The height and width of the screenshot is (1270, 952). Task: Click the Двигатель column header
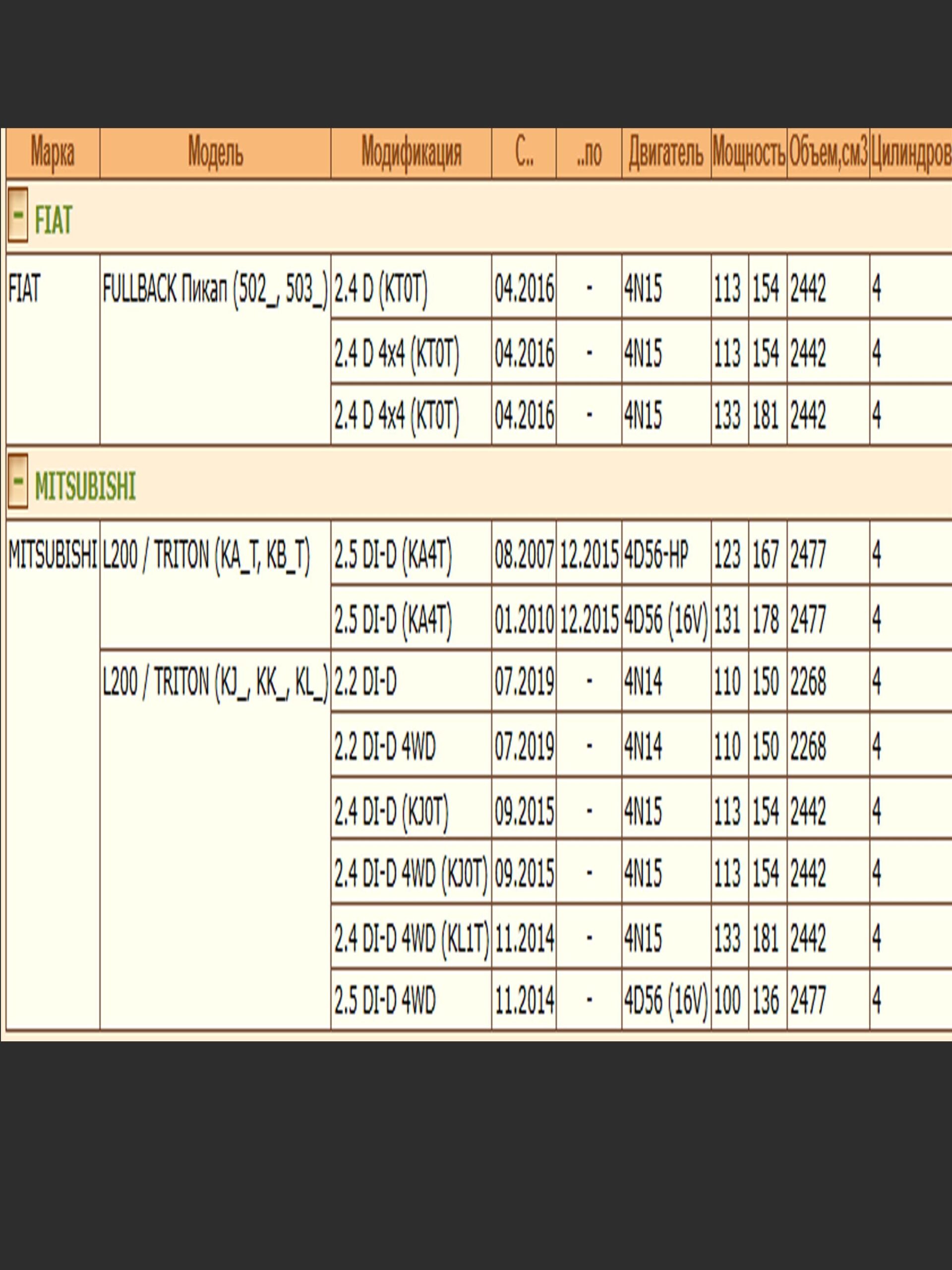(x=665, y=153)
